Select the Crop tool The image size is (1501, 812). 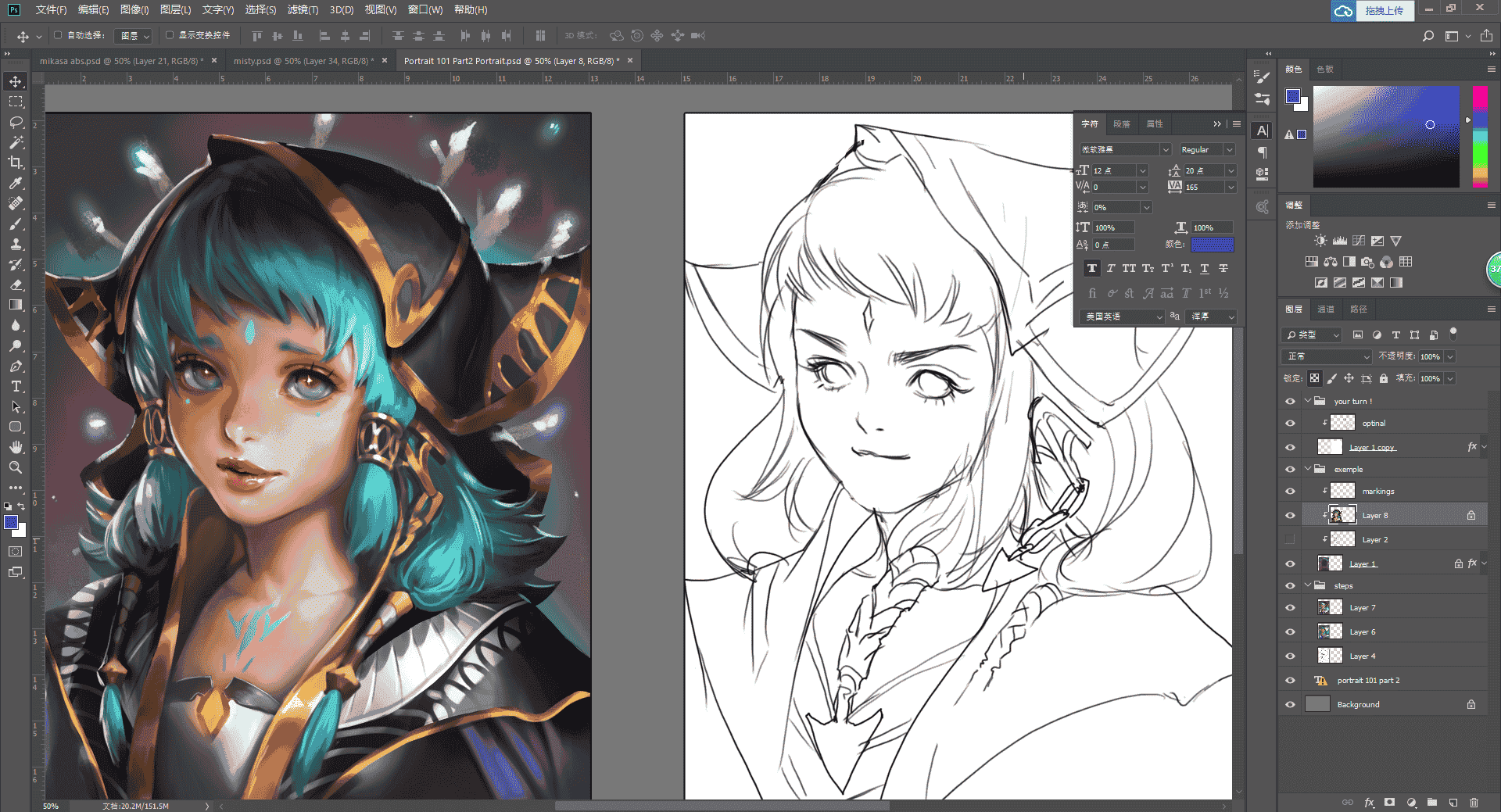coord(16,163)
